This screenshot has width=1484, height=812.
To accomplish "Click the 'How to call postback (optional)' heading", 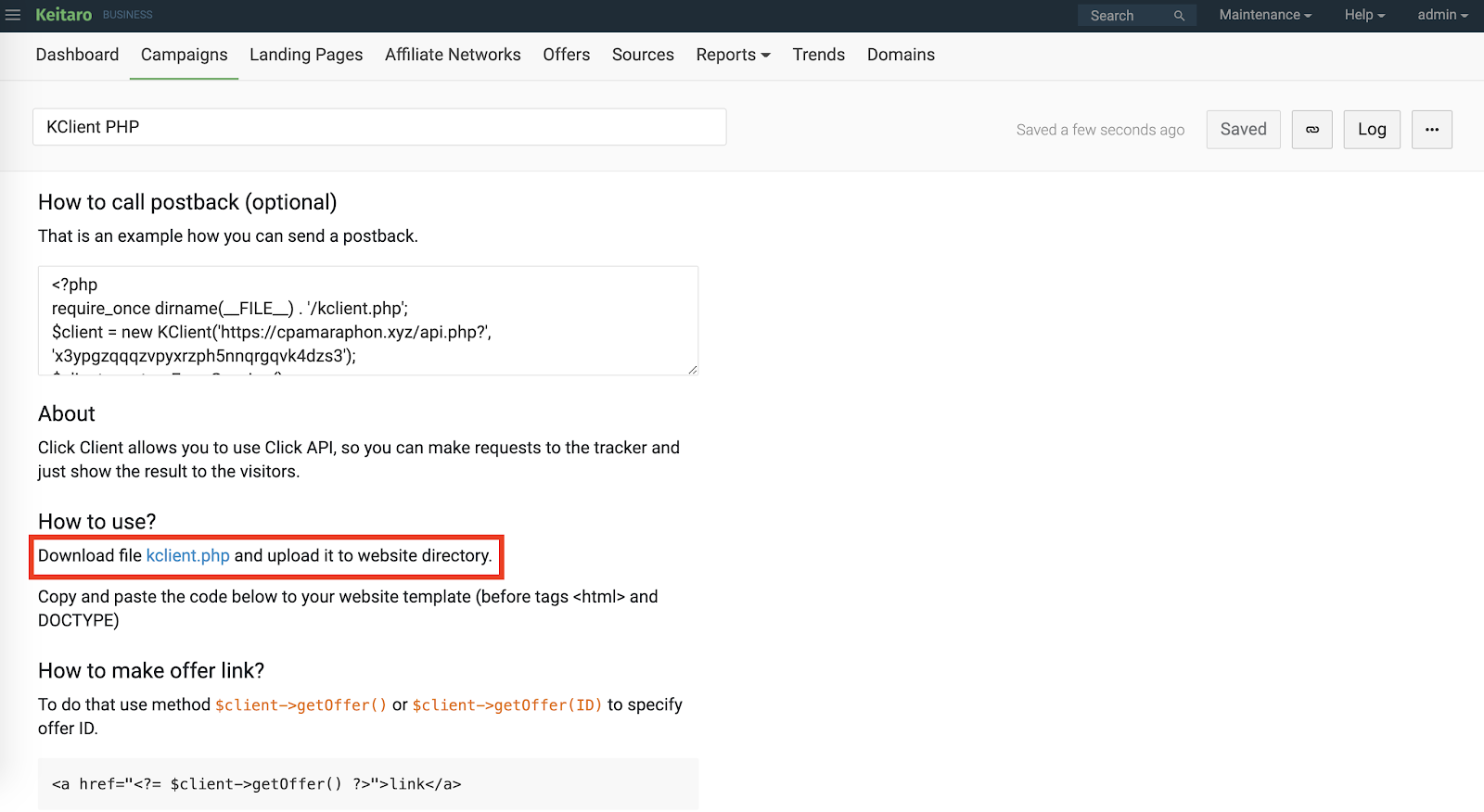I will [x=187, y=202].
